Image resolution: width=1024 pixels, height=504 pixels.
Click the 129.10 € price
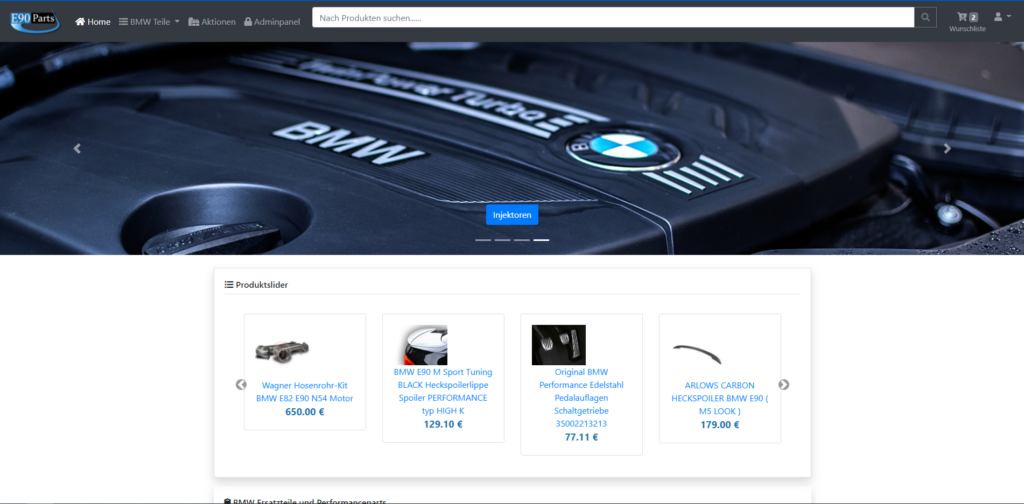point(443,424)
